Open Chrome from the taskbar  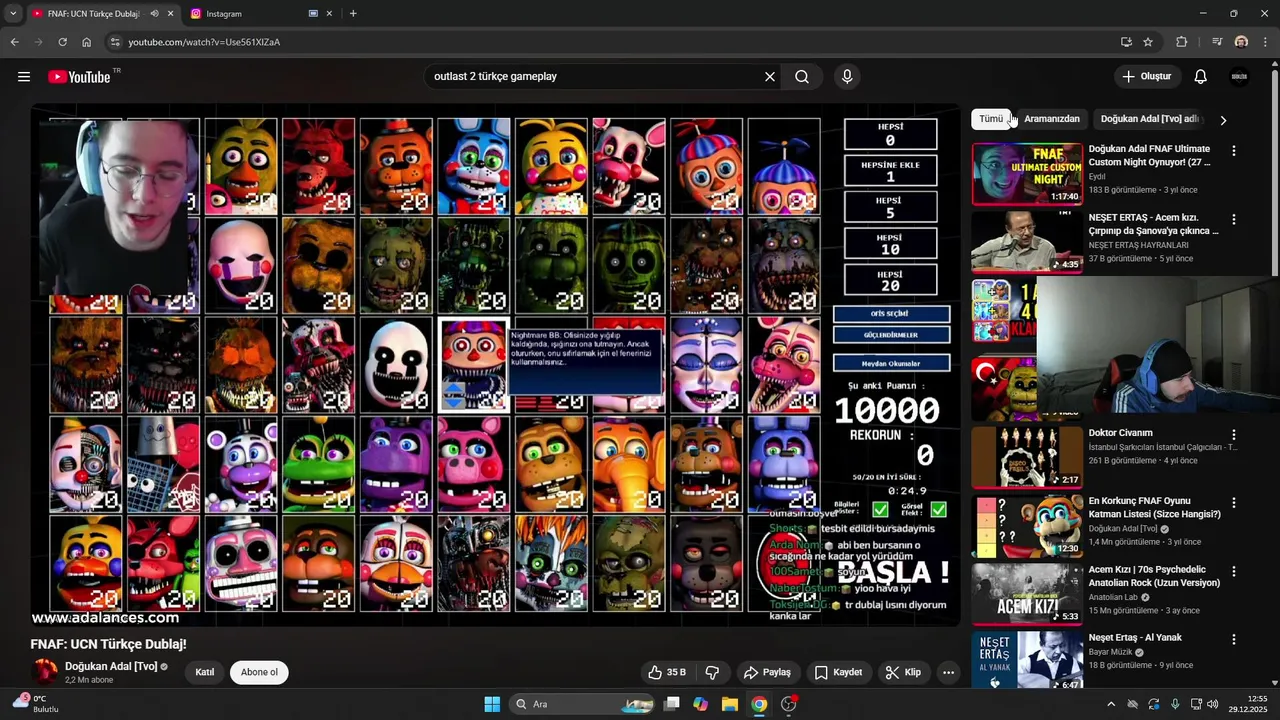(759, 704)
